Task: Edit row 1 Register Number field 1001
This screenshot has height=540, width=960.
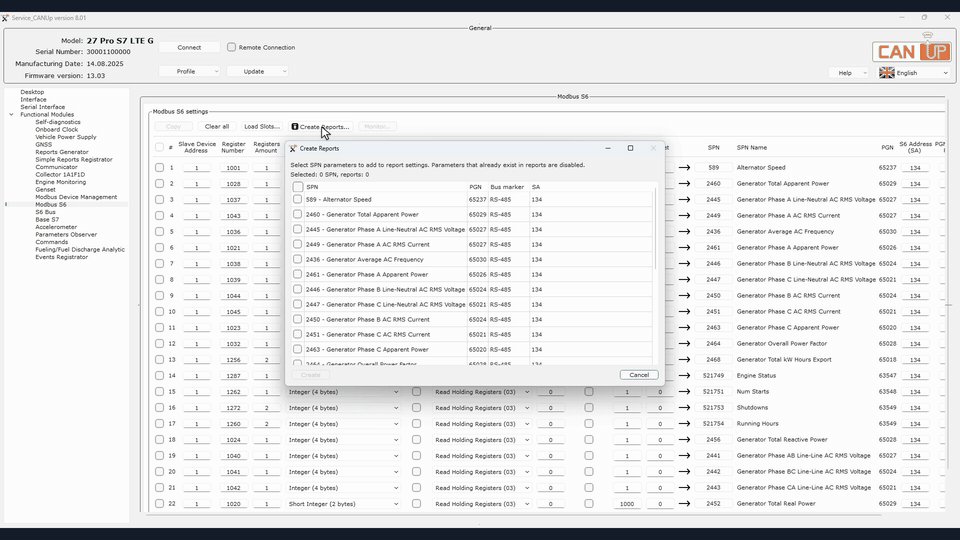Action: coord(233,168)
